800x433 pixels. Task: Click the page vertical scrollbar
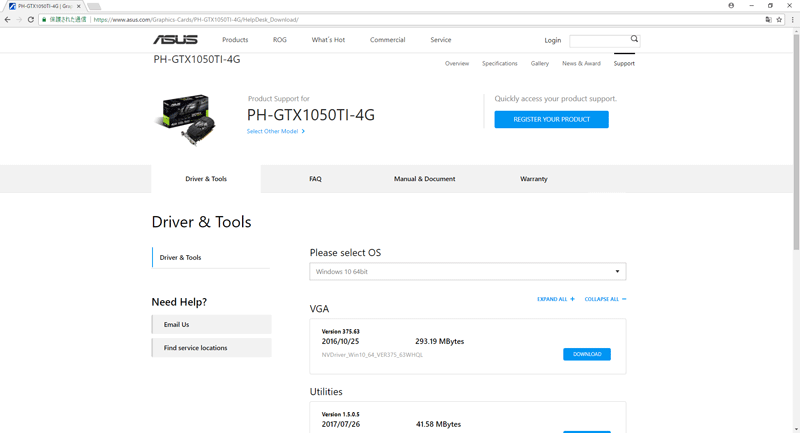coord(796,140)
